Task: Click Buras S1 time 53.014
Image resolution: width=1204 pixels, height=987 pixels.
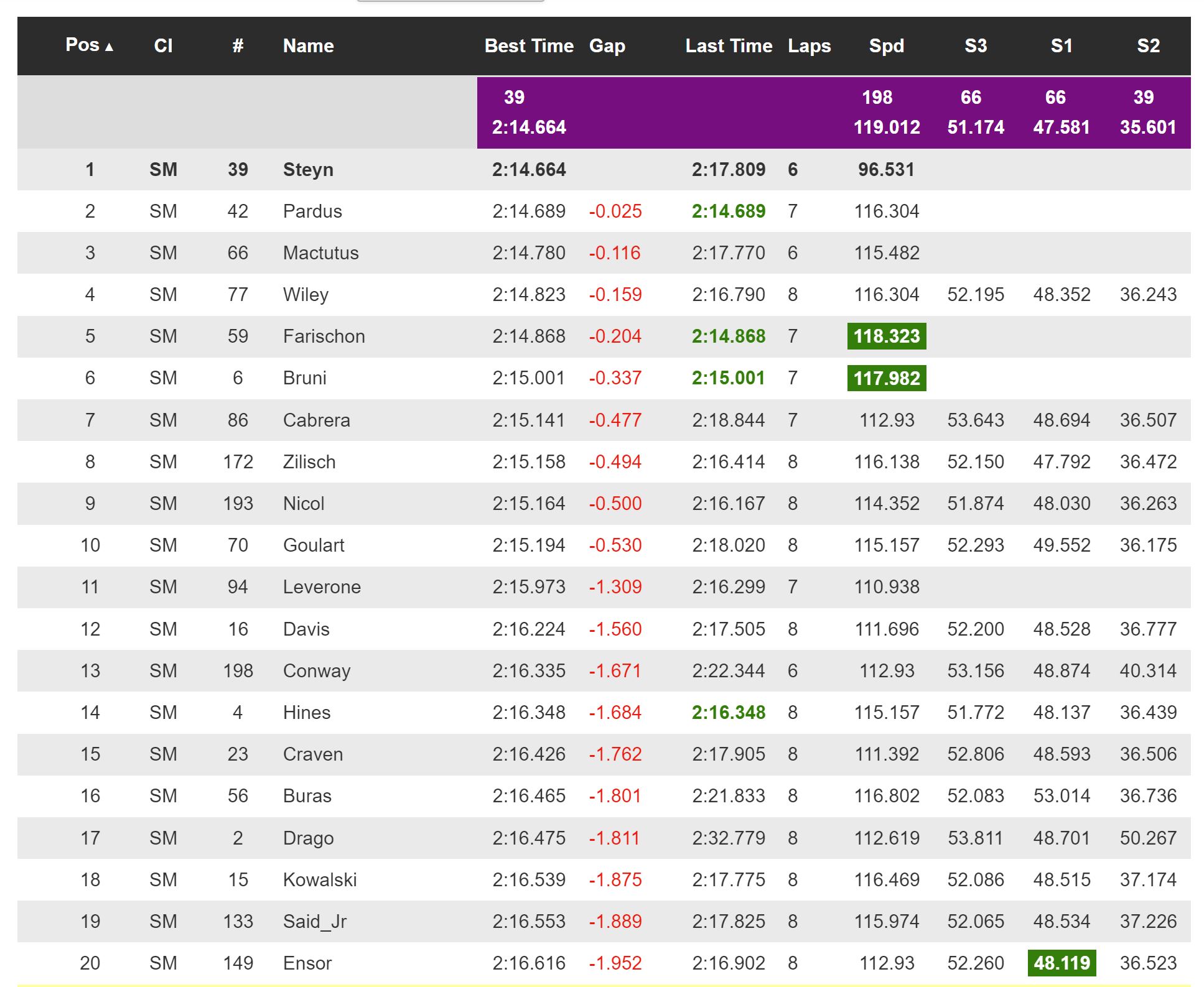Action: click(1062, 796)
